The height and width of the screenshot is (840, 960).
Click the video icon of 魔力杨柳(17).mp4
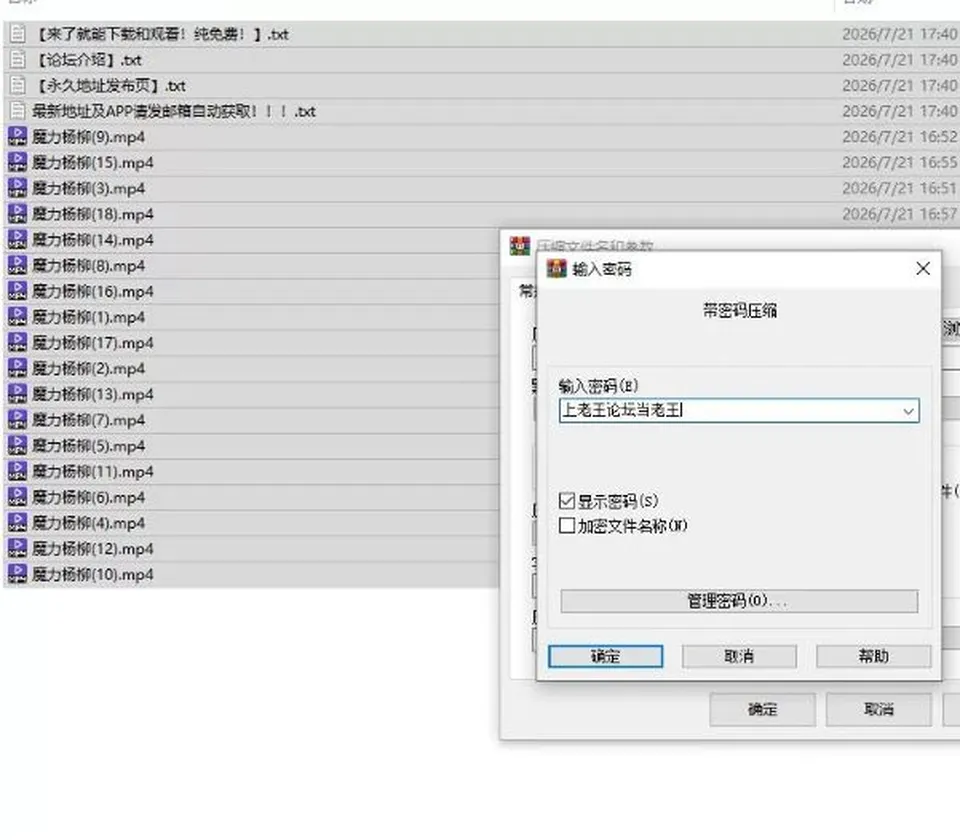17,342
